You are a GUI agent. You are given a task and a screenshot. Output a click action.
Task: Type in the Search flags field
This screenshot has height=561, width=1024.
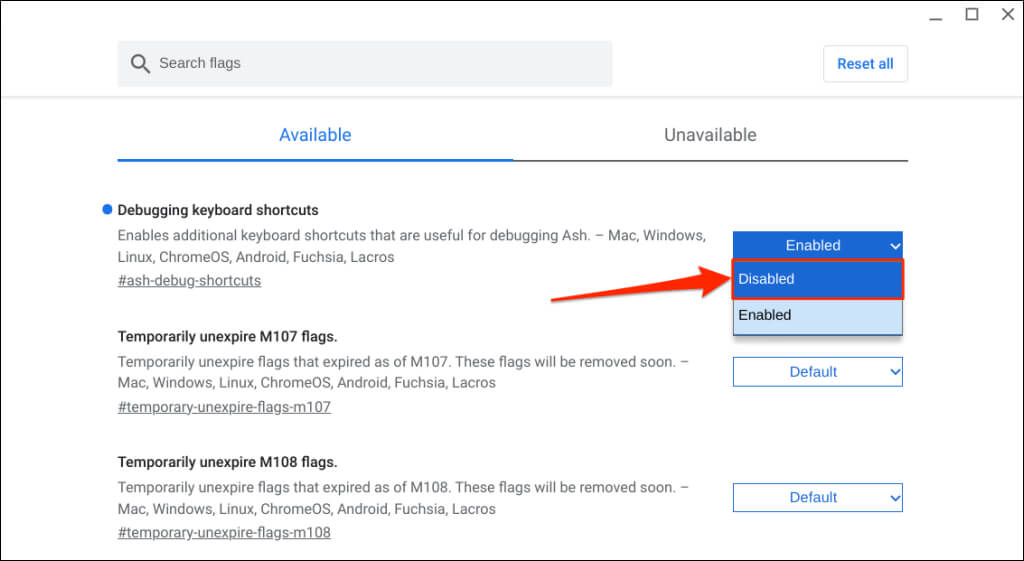[x=380, y=64]
